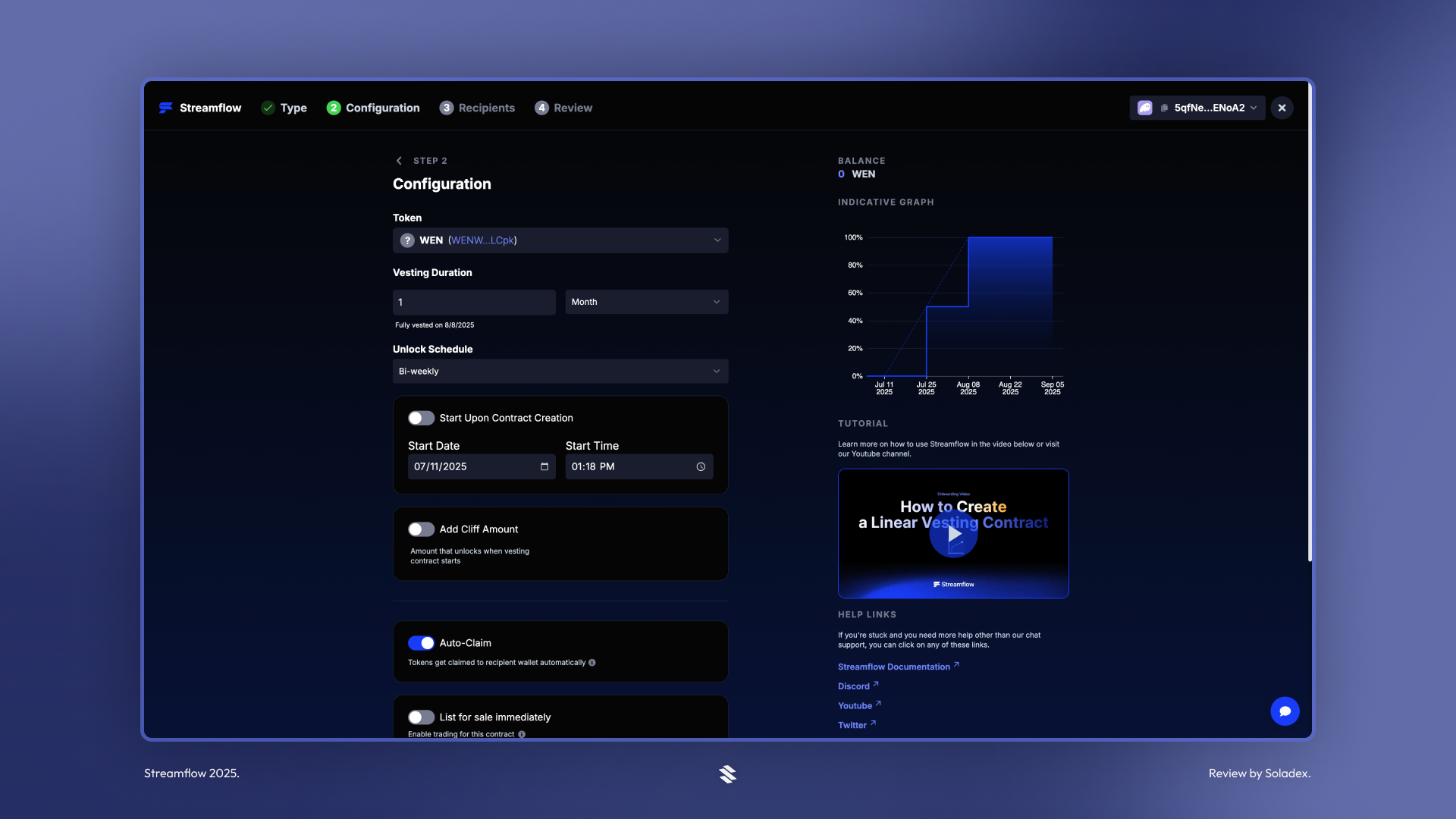Select the Configuration step tab
This screenshot has height=819, width=1456.
pos(373,108)
